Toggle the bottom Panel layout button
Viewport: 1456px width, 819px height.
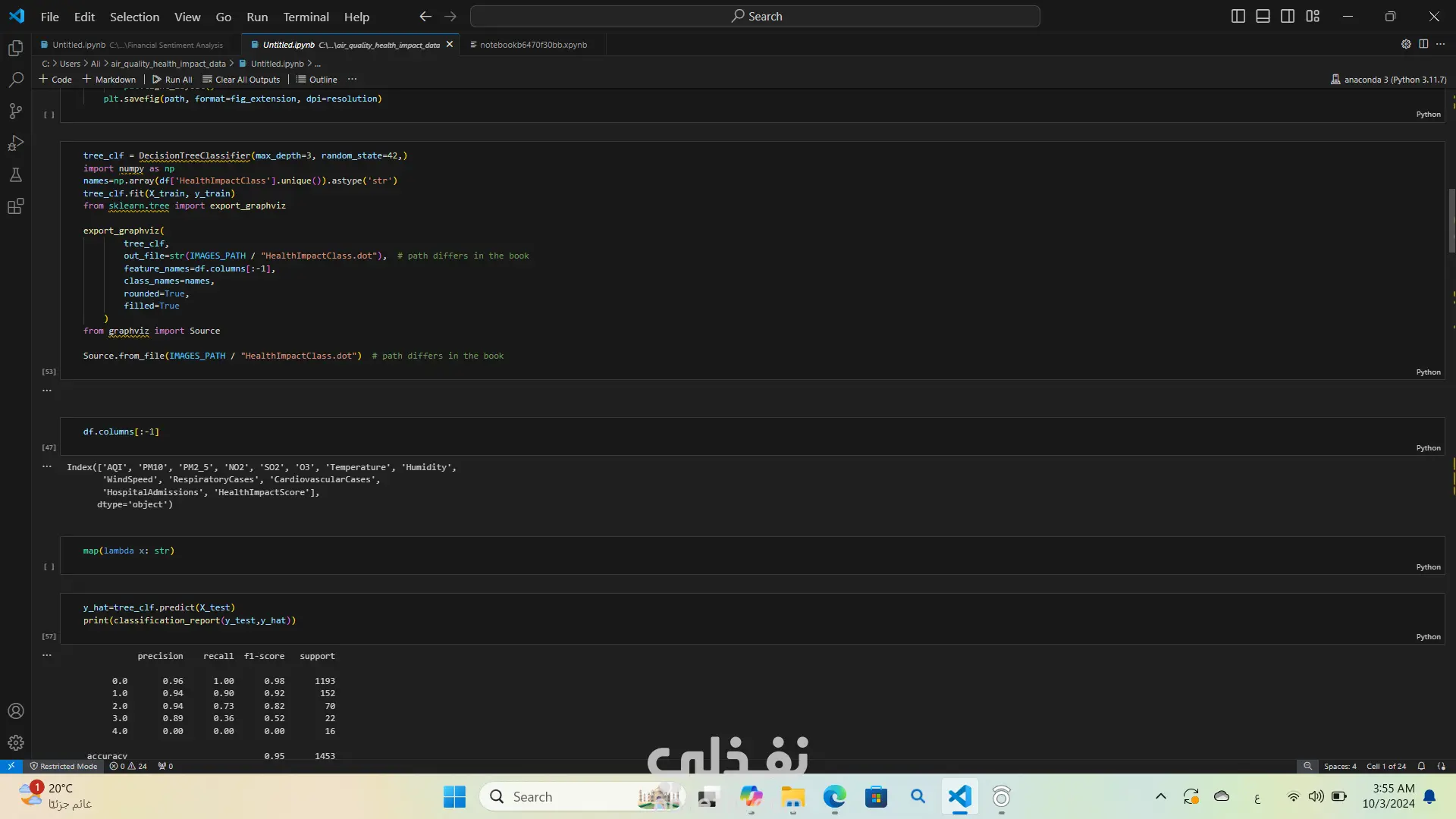pyautogui.click(x=1263, y=16)
